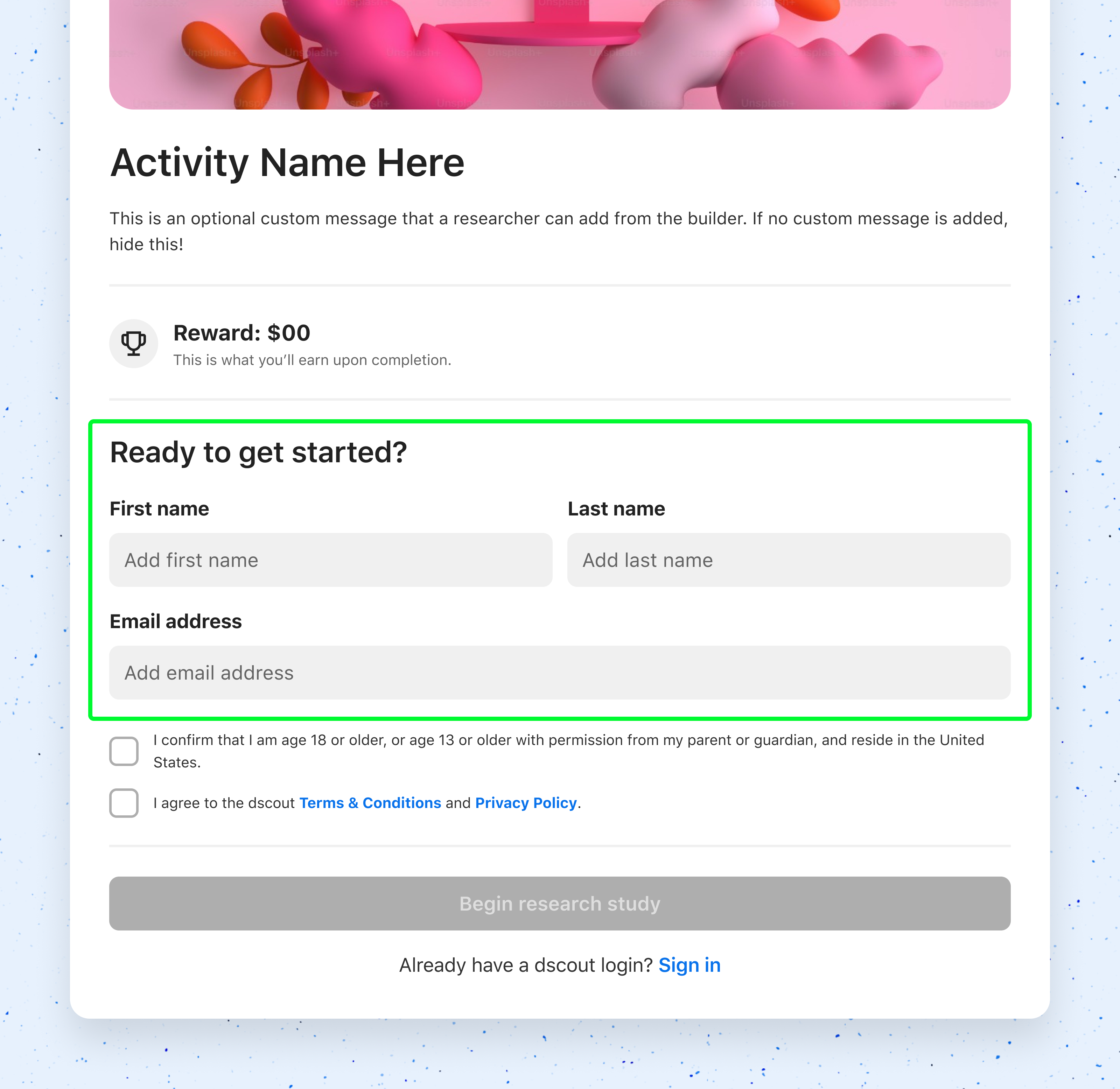1120x1089 pixels.
Task: Click the 'Reward: $00' text
Action: pos(241,333)
